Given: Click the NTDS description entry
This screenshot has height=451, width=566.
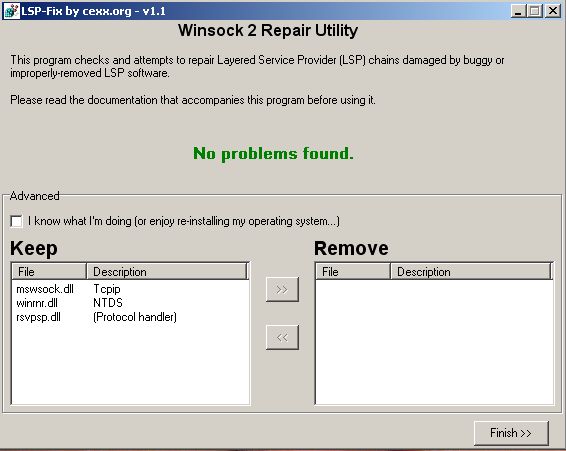Looking at the screenshot, I should pyautogui.click(x=108, y=303).
